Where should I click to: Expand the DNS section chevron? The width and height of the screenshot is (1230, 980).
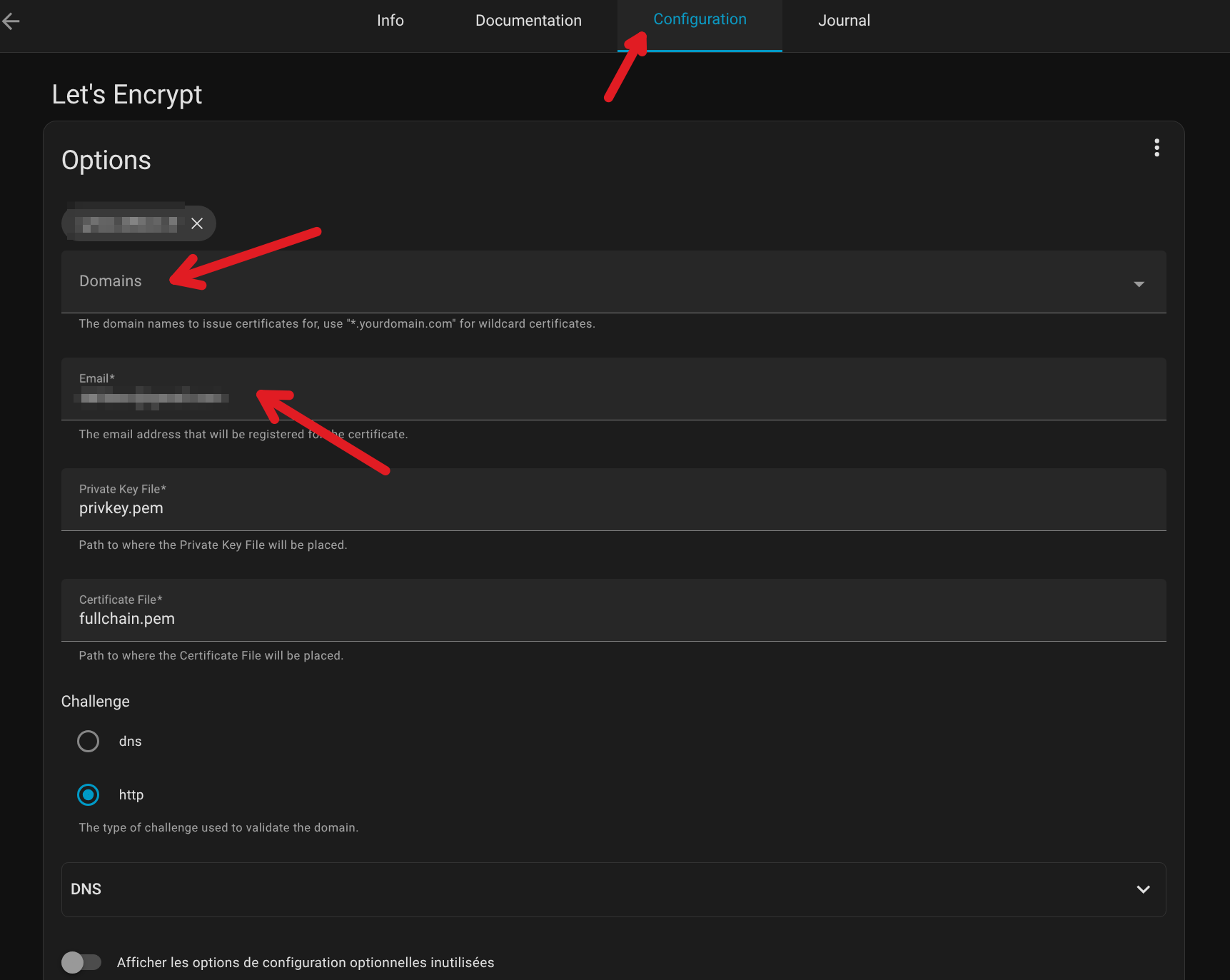(1143, 889)
